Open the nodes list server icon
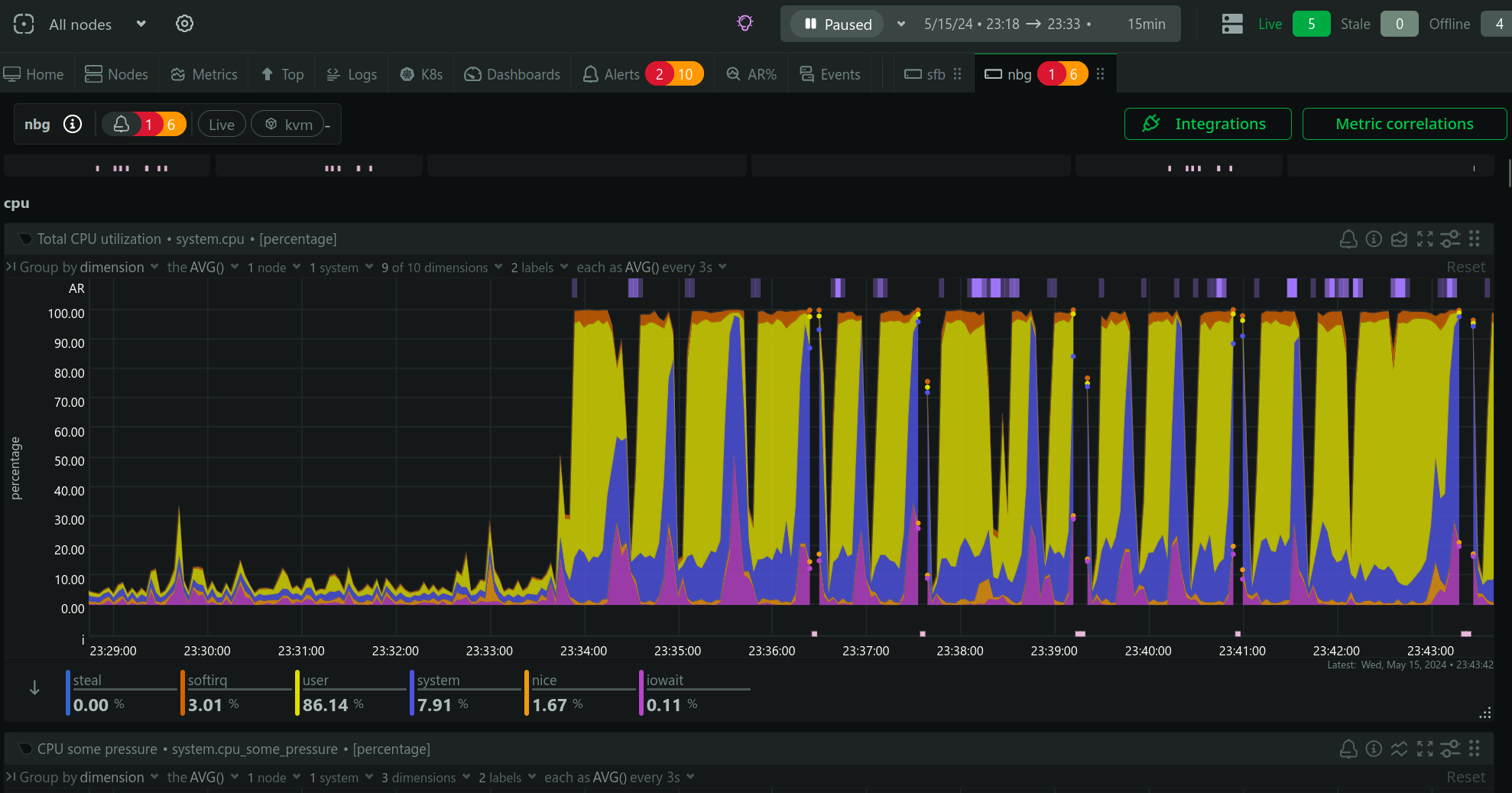Image resolution: width=1512 pixels, height=793 pixels. [x=1232, y=24]
